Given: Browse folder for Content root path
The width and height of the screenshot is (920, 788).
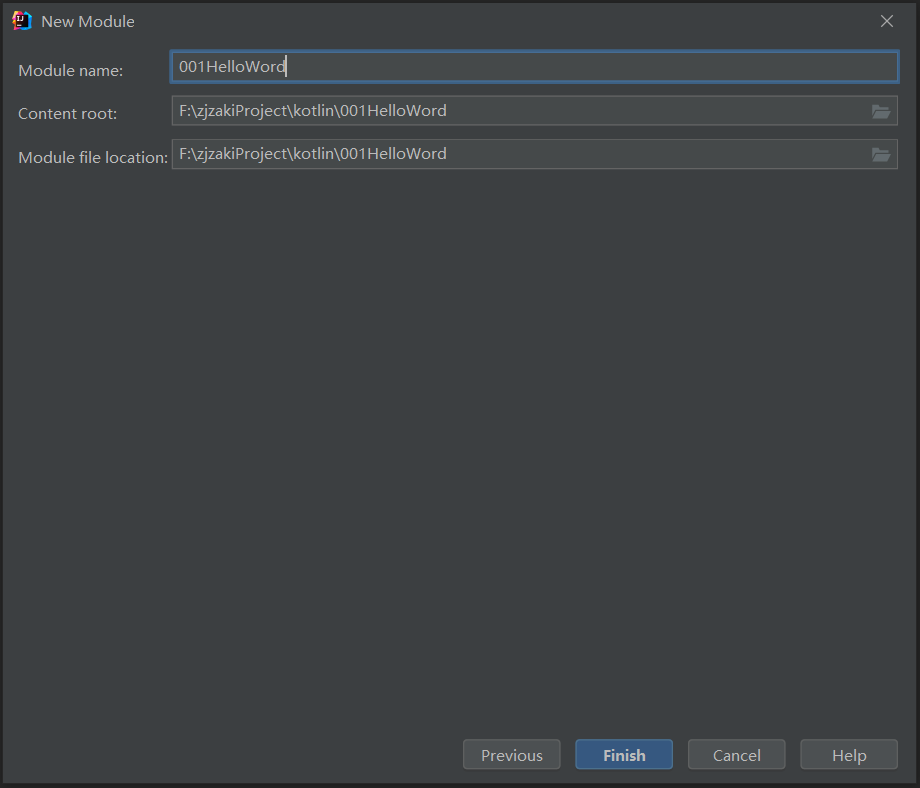Looking at the screenshot, I should tap(881, 111).
